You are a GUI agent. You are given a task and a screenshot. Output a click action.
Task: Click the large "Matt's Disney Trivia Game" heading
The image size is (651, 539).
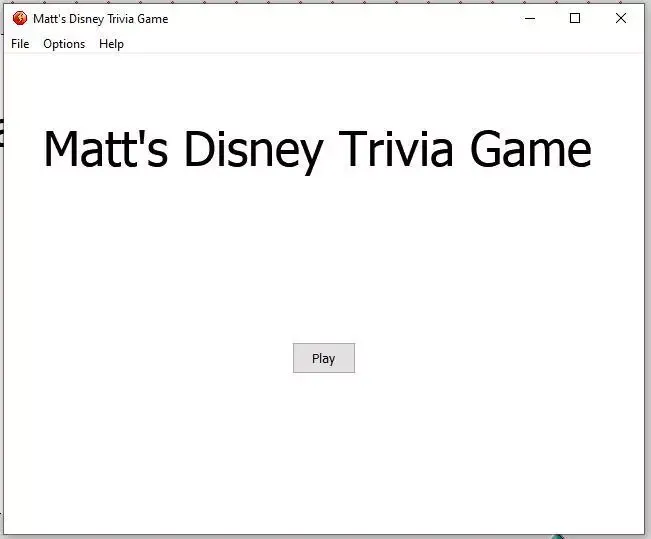click(318, 150)
